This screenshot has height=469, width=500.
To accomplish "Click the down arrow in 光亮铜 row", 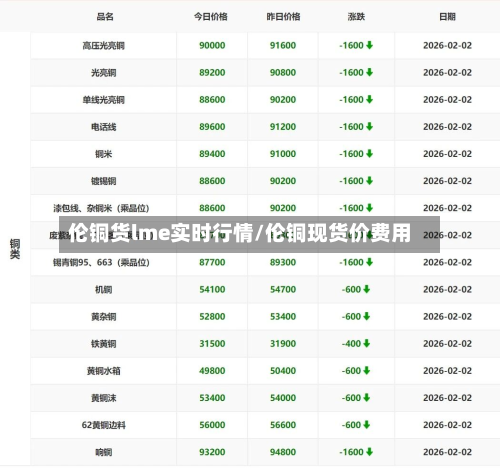I will [x=369, y=72].
